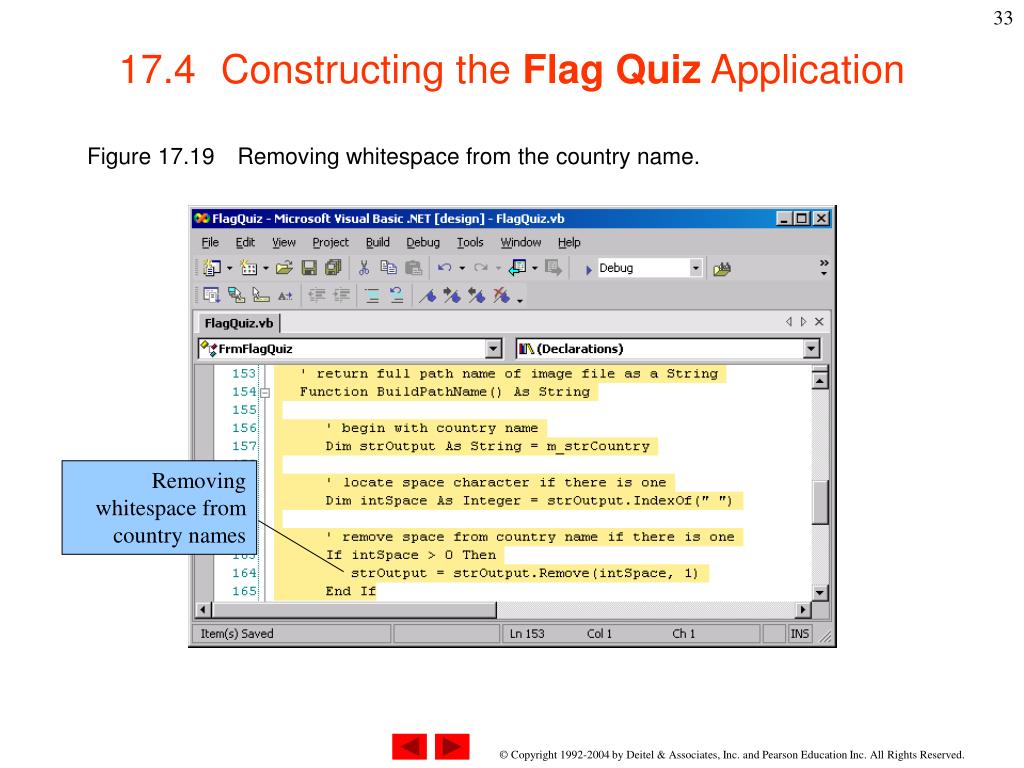
Task: Open the Navigate Backward dropdown arrow
Action: pos(535,268)
